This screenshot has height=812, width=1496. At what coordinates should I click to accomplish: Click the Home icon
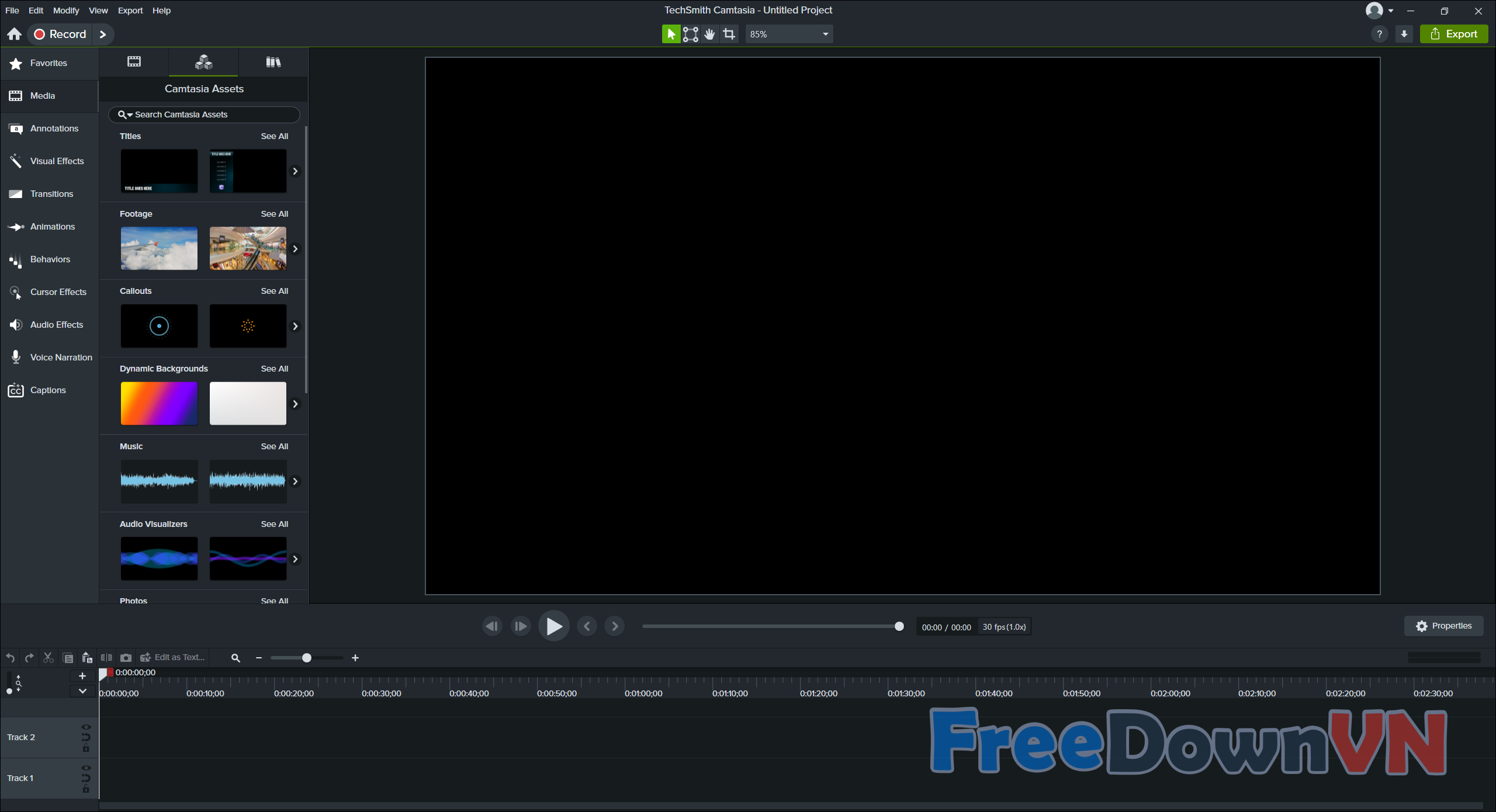[x=15, y=34]
